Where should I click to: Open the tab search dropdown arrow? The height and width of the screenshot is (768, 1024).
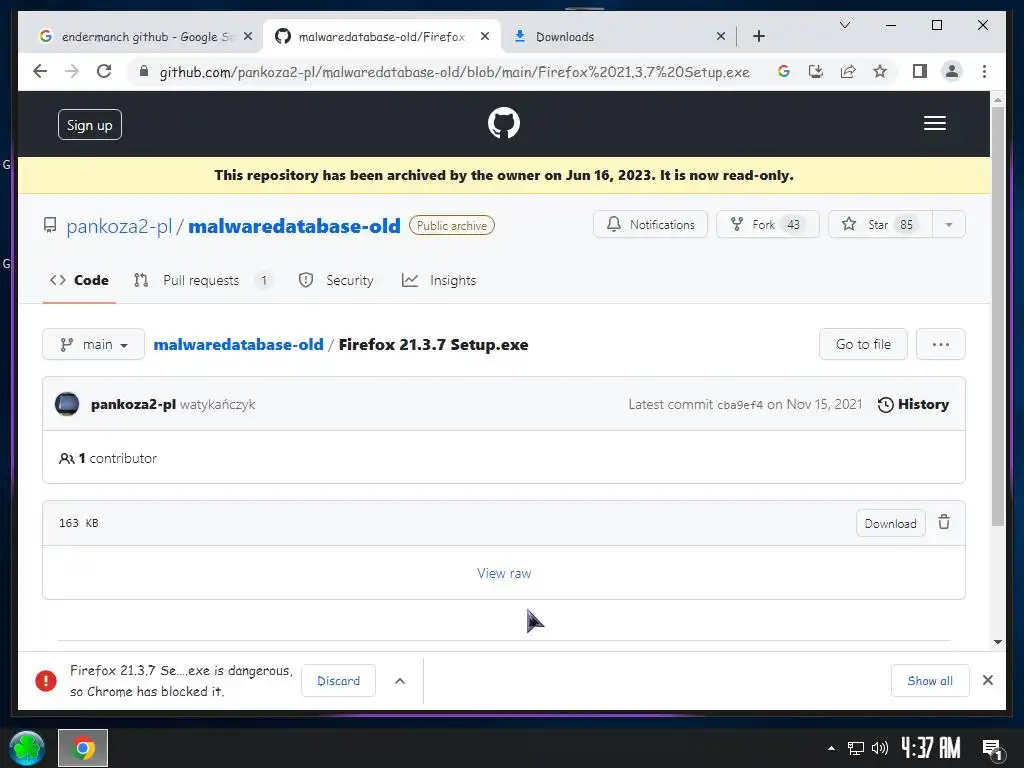point(844,25)
